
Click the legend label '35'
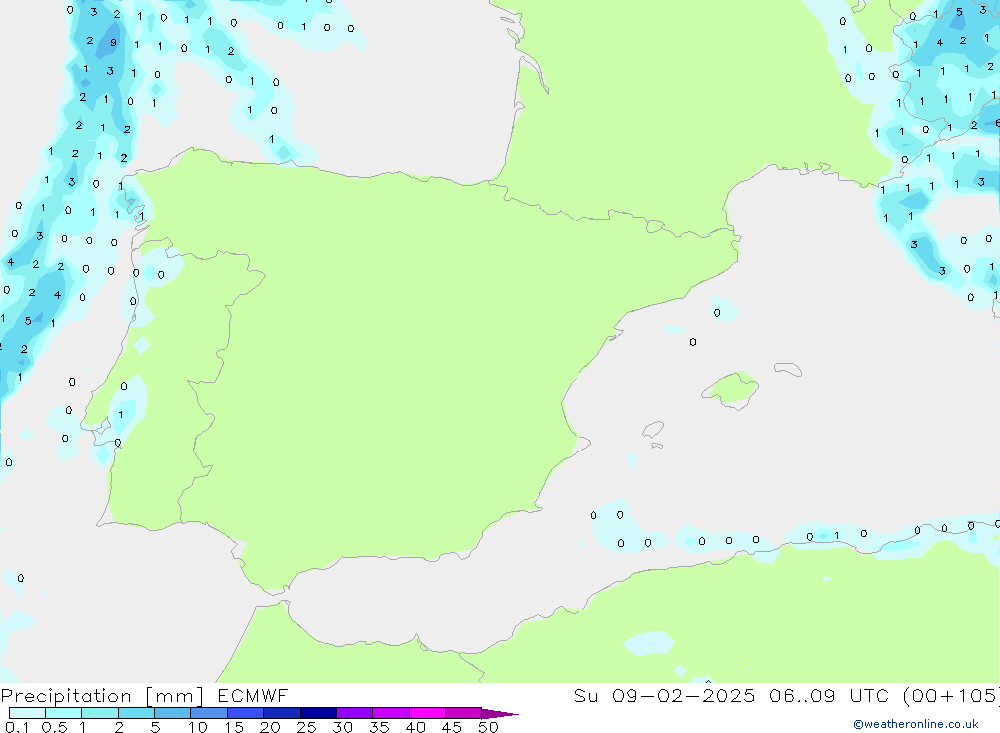(379, 727)
